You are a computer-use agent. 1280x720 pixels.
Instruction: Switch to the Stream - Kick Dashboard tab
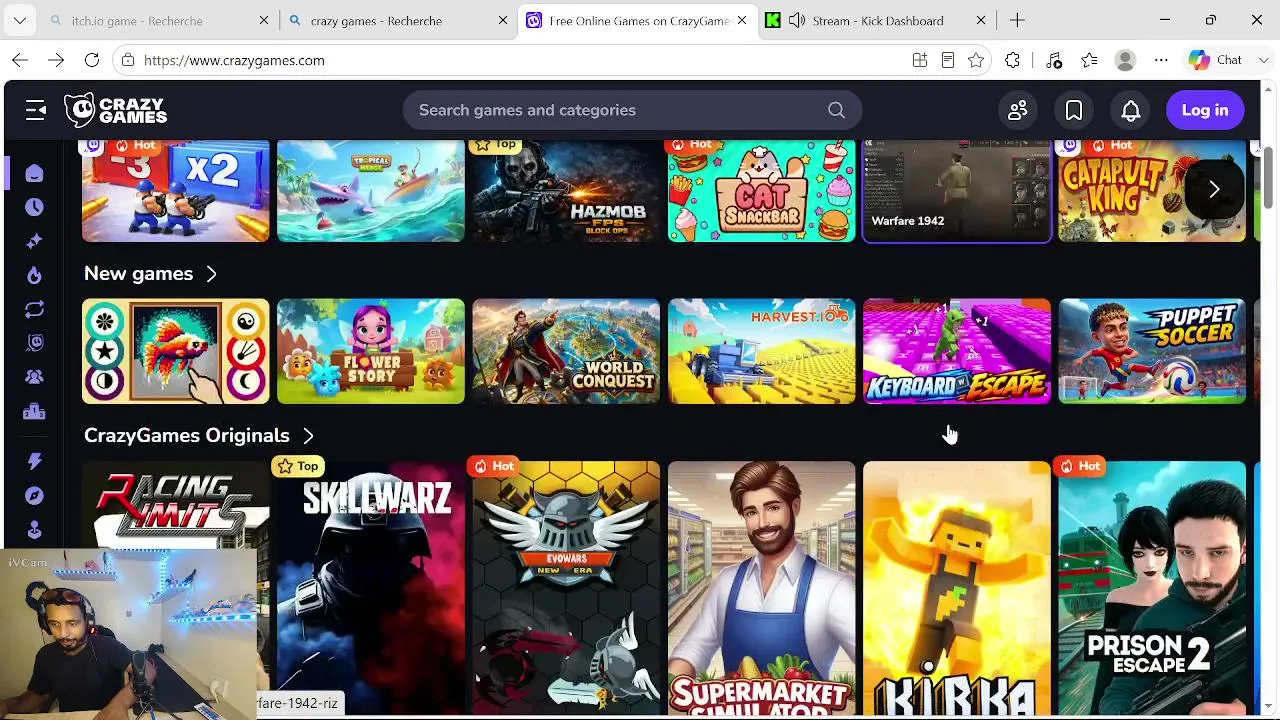coord(878,20)
